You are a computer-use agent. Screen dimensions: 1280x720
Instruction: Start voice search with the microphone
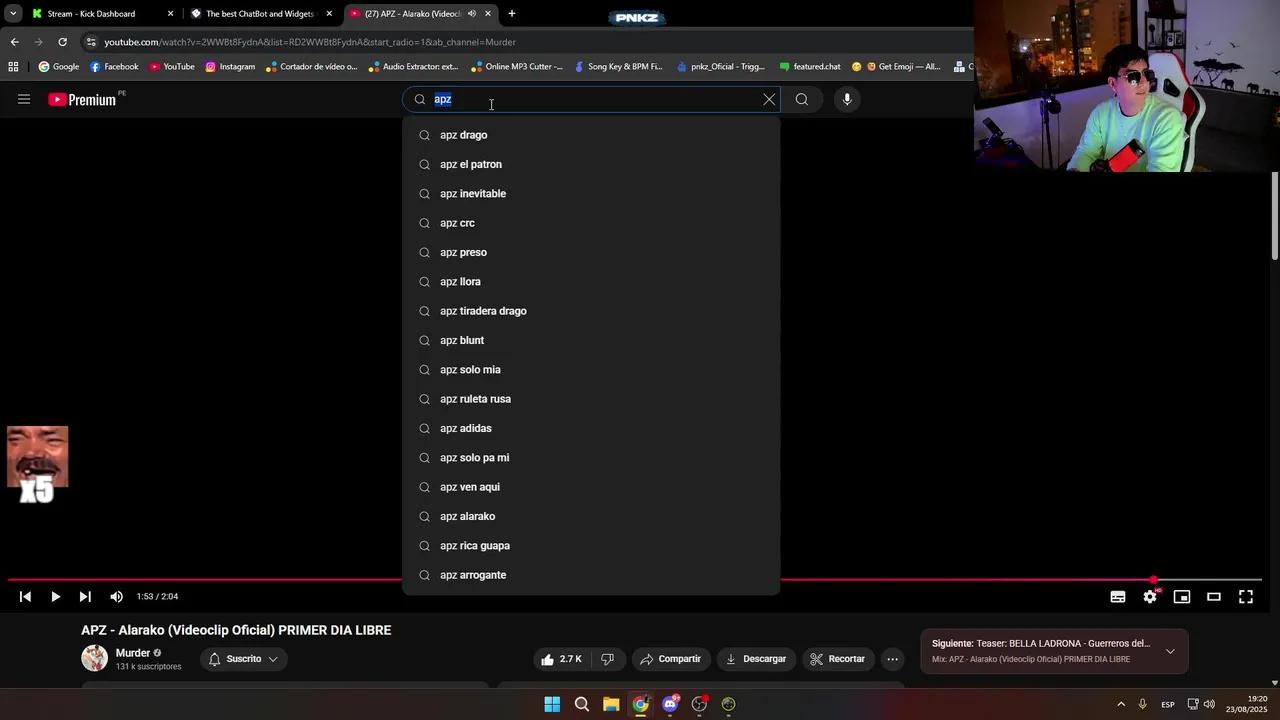(847, 99)
